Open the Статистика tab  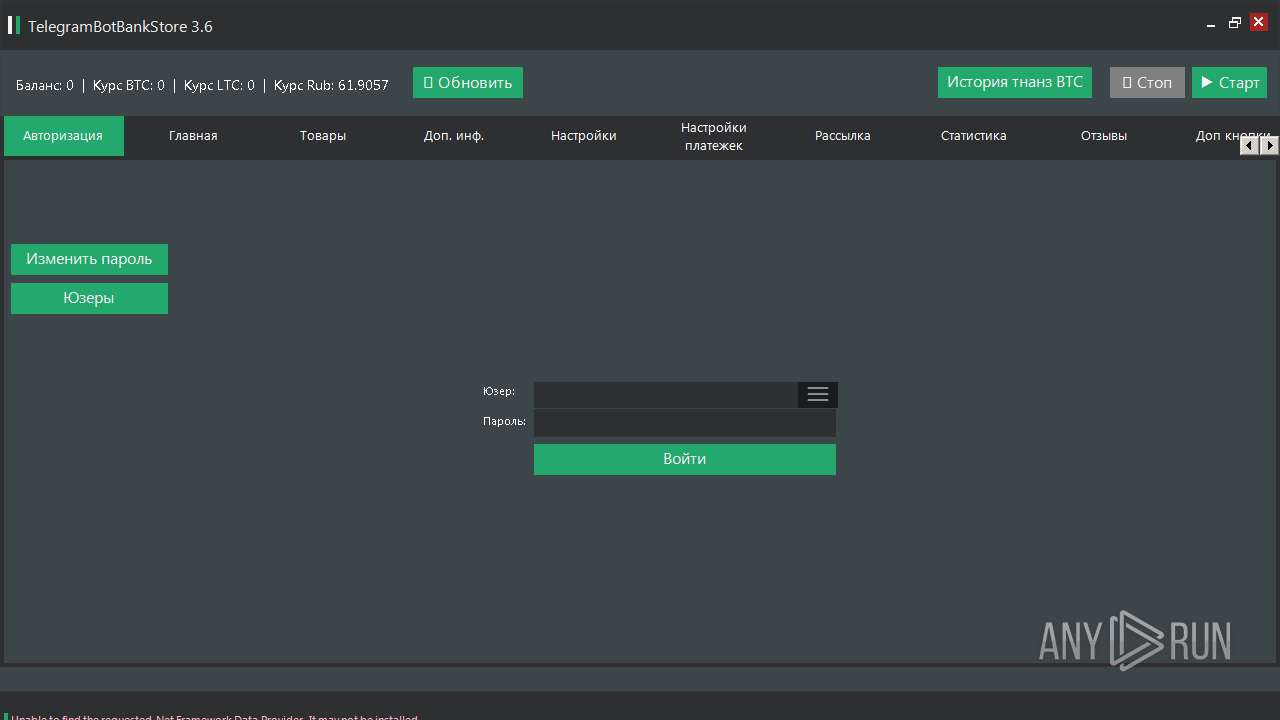coord(973,136)
